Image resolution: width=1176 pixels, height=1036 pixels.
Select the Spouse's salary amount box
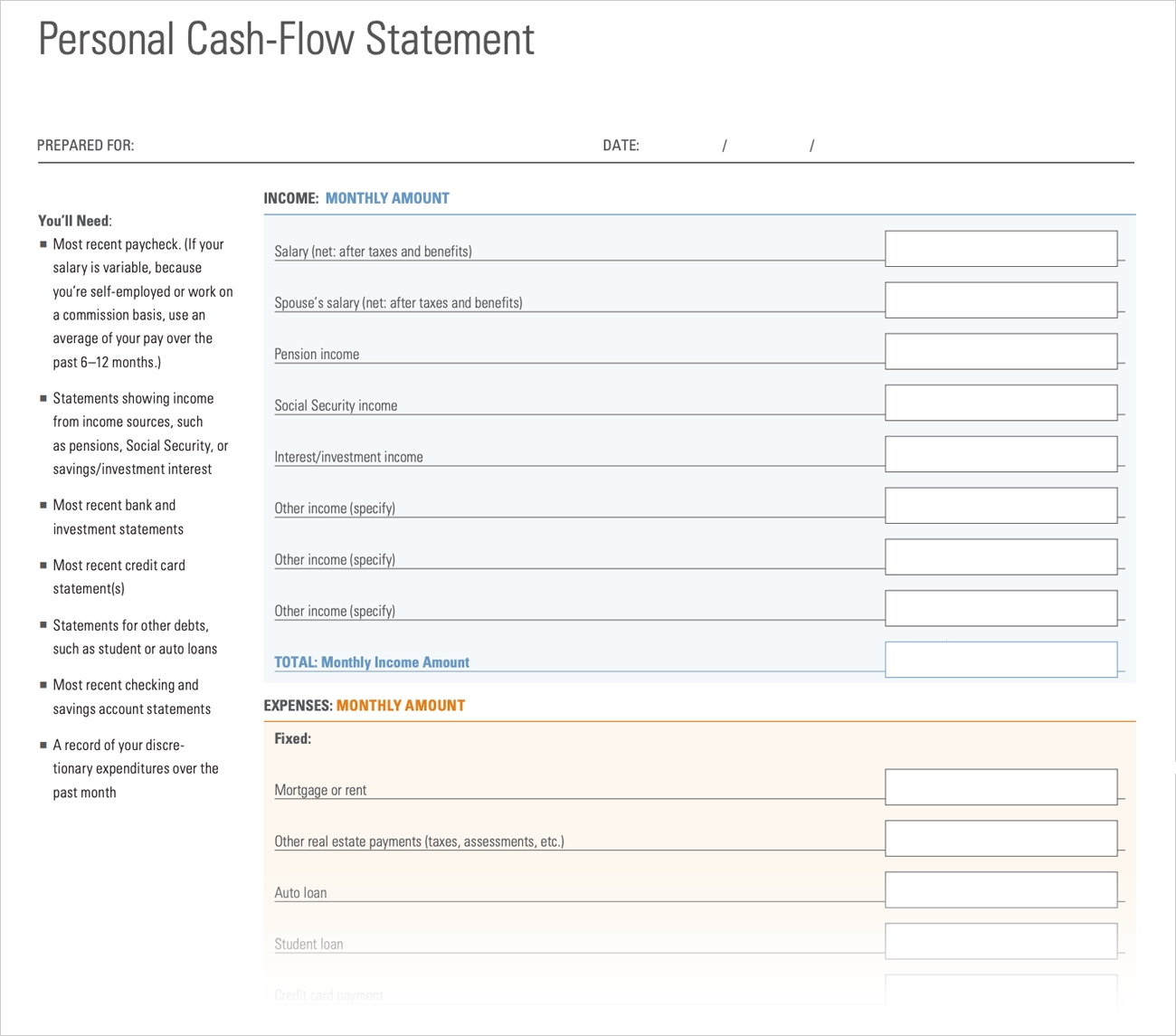point(1001,300)
